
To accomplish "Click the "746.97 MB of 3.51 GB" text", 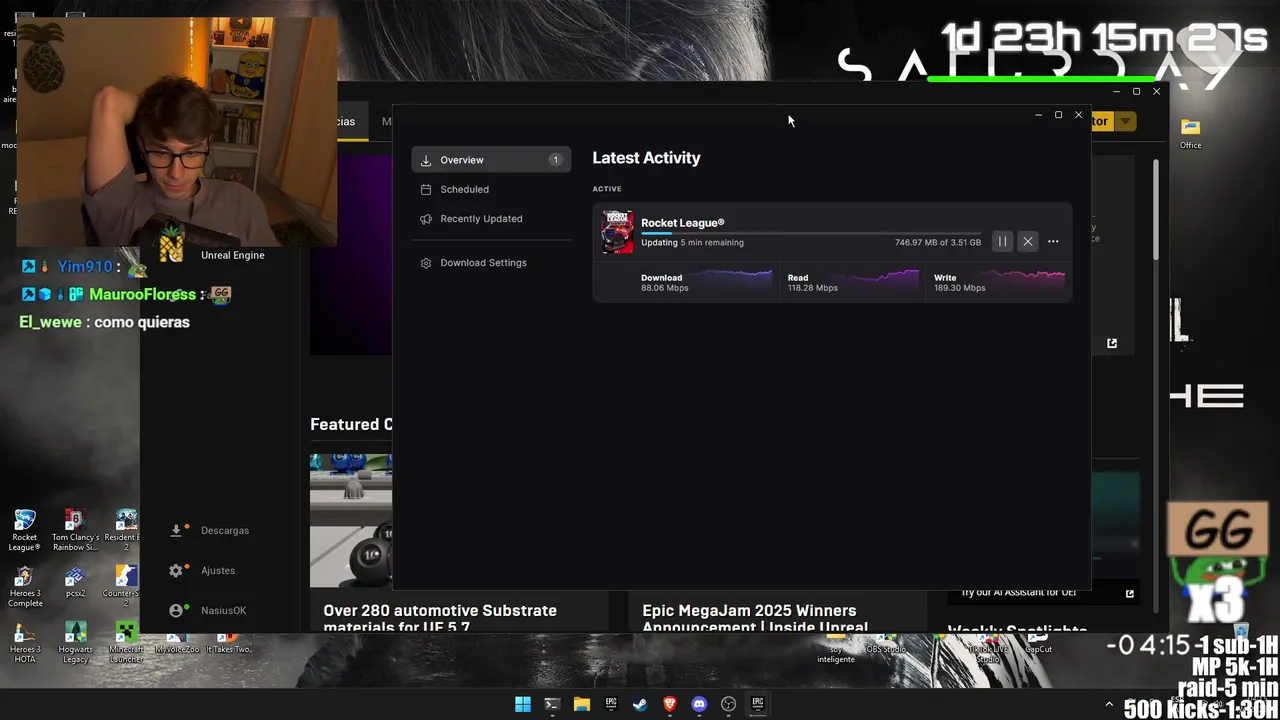I will point(937,243).
